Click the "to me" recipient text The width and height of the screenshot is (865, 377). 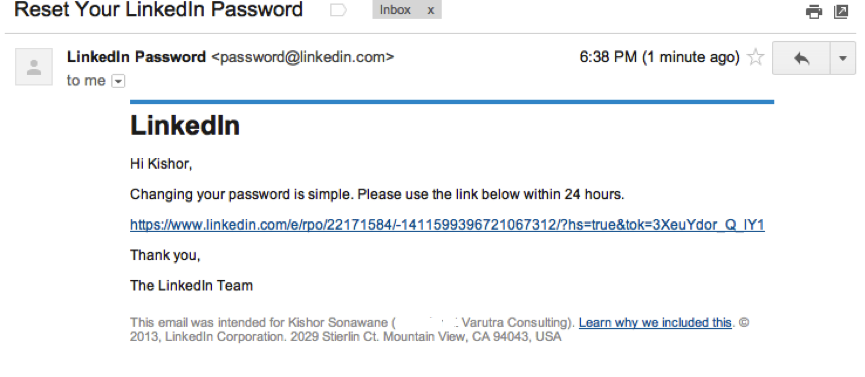[x=86, y=81]
